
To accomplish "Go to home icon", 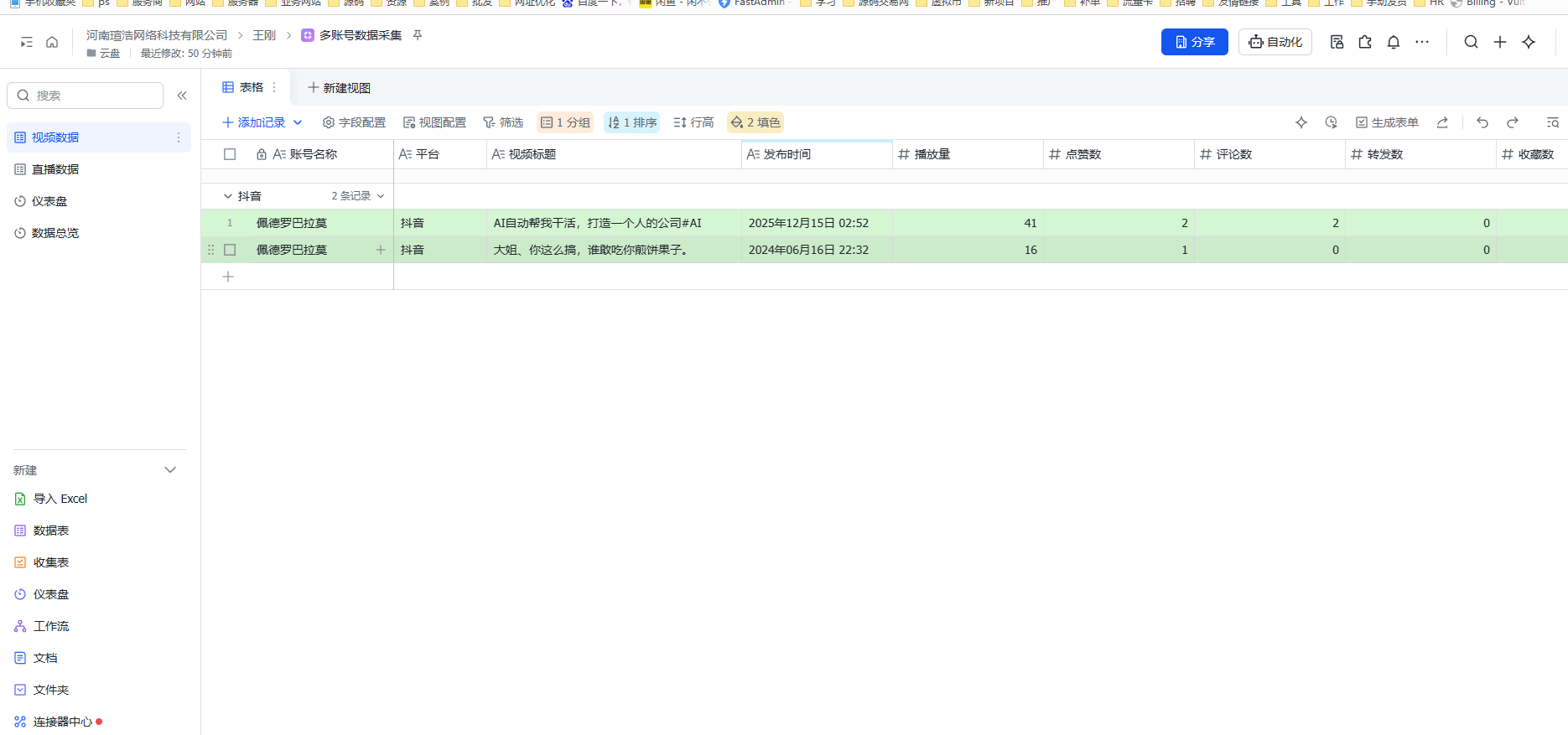I will (x=52, y=42).
